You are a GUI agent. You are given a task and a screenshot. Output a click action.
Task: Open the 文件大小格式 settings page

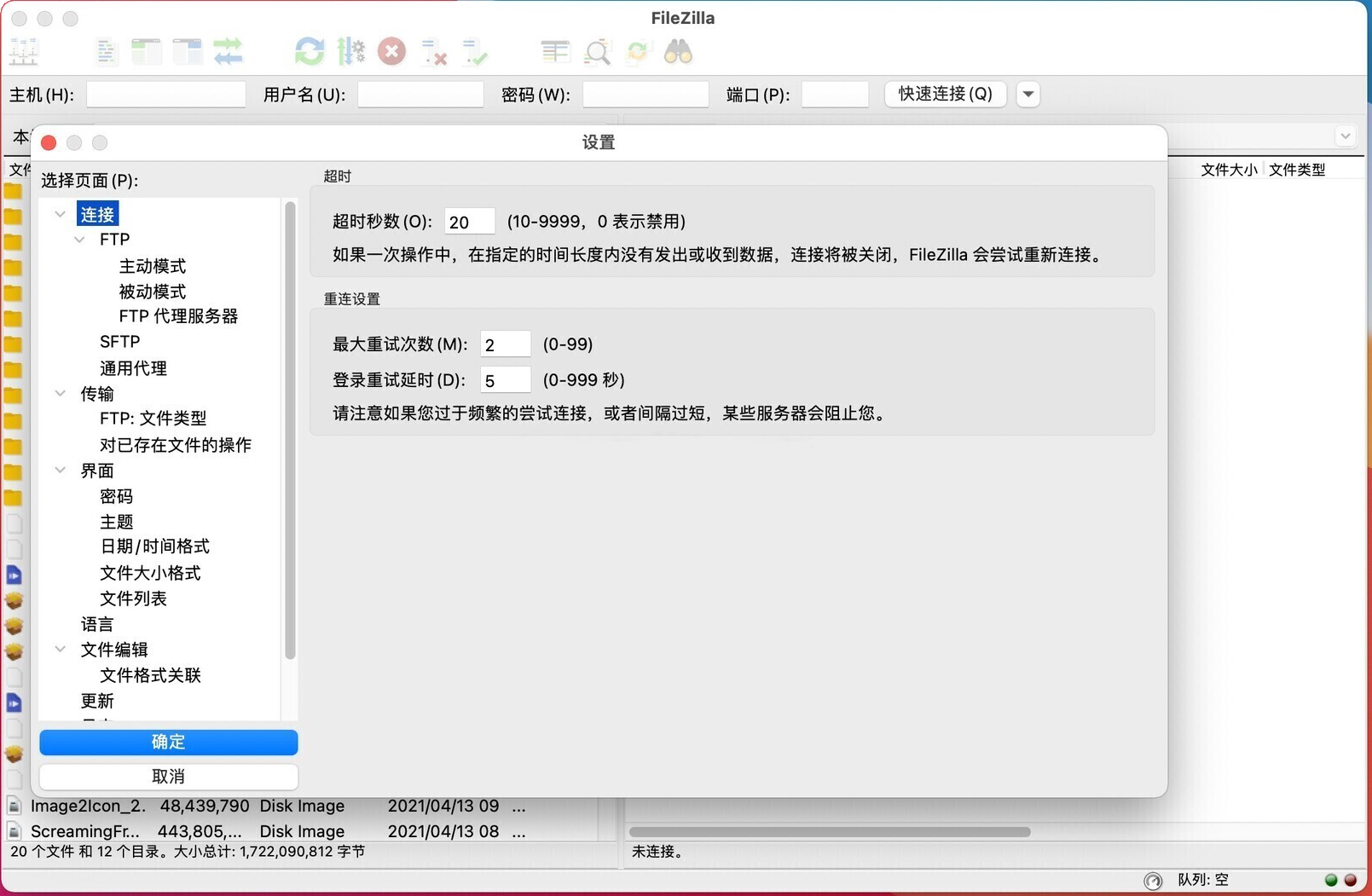[150, 573]
